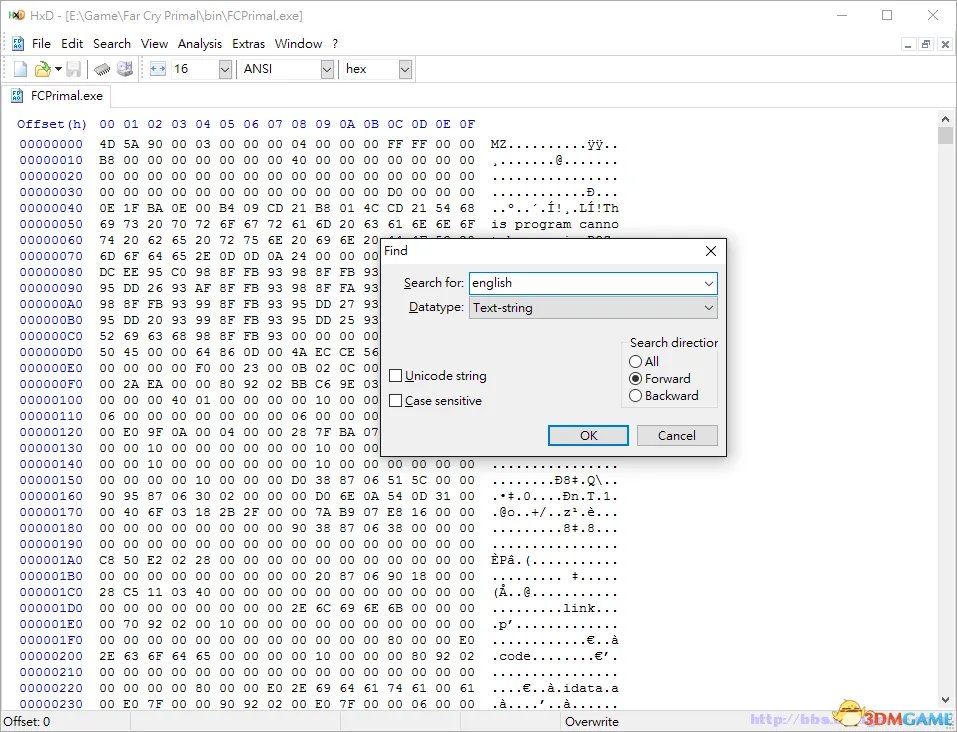This screenshot has height=732, width=957.
Task: Click the Open disk icon in toolbar
Action: (x=125, y=69)
